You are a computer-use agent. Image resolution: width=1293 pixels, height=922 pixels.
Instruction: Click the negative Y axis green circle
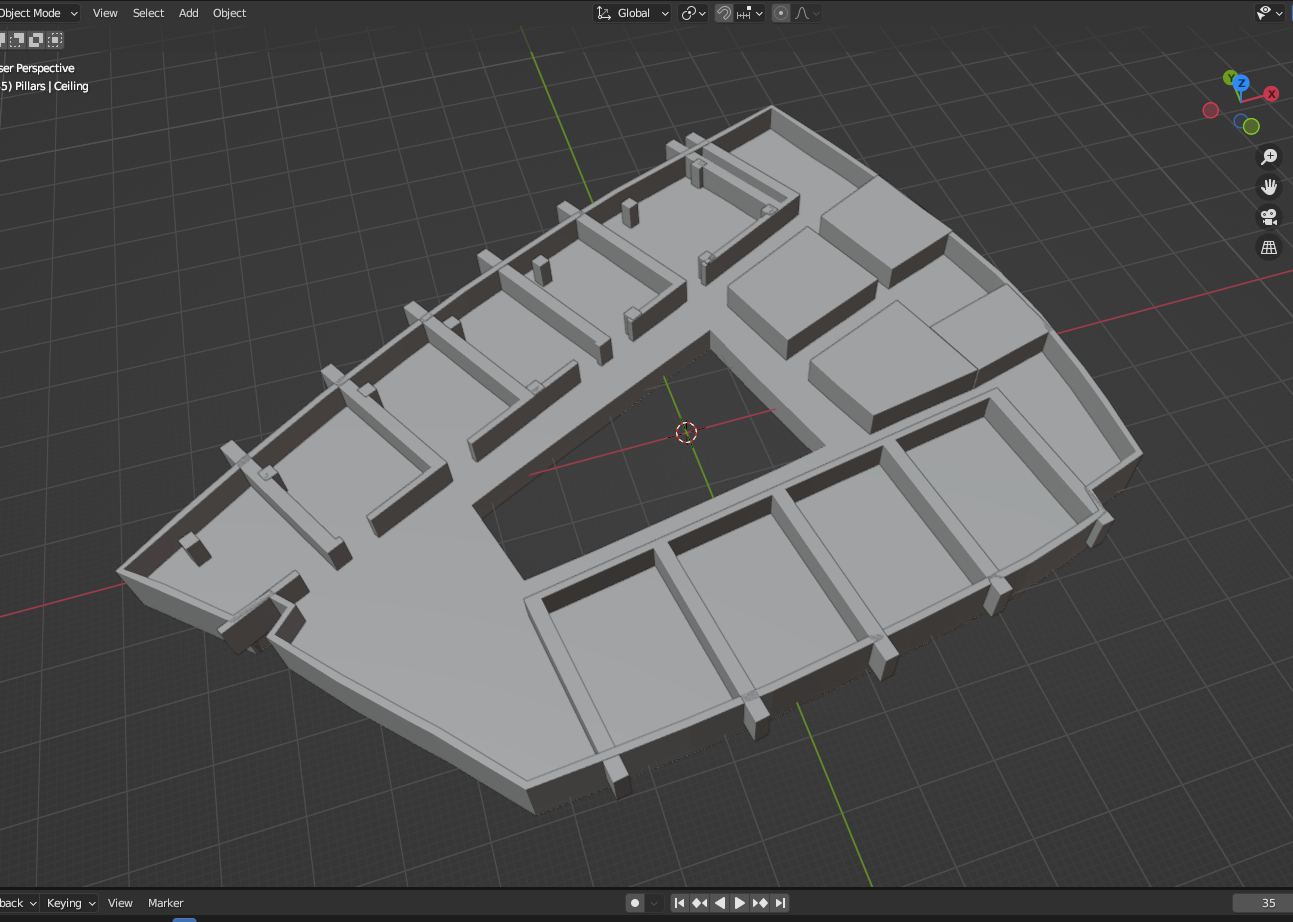tap(1251, 126)
